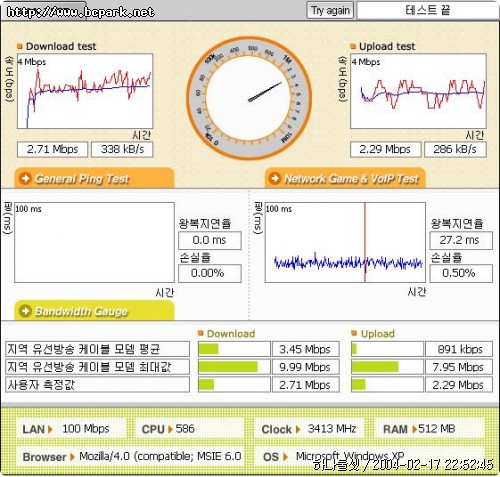Click the arrow icon on Network Game & VoIP Test
Screen dimensions: 500x477
(275, 178)
